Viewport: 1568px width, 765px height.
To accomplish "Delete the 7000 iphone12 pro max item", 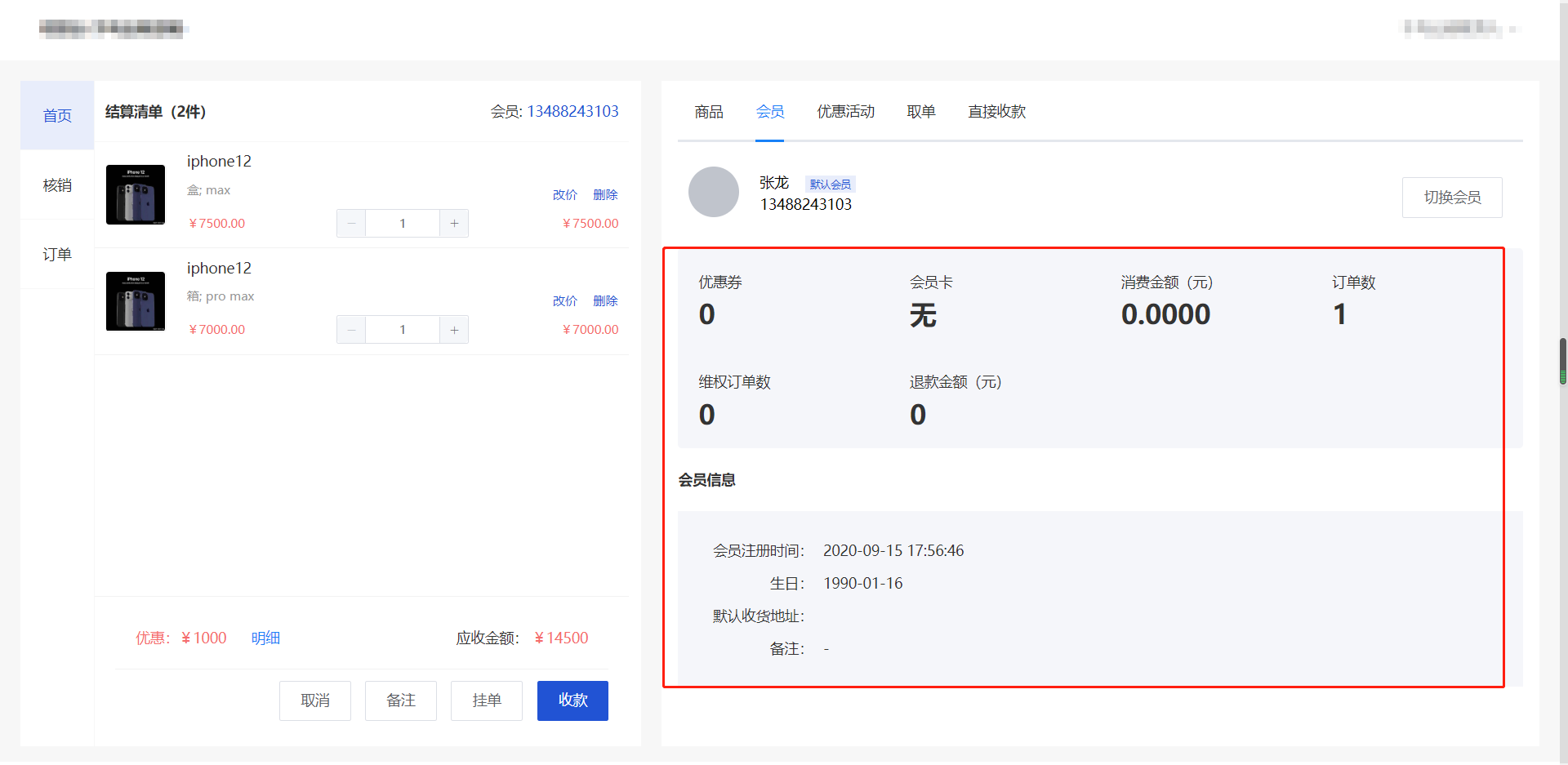I will pyautogui.click(x=605, y=301).
